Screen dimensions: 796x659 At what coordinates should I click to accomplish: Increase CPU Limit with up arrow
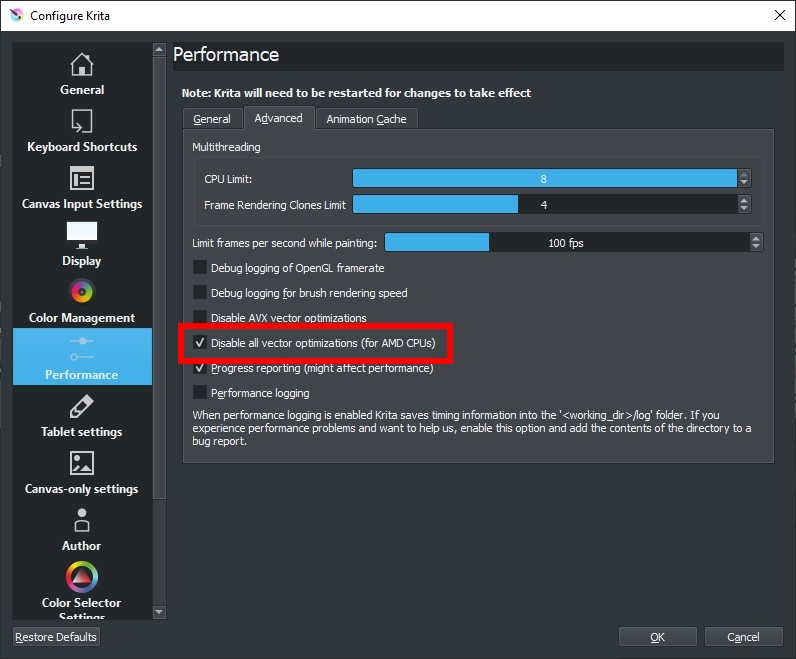[x=744, y=174]
